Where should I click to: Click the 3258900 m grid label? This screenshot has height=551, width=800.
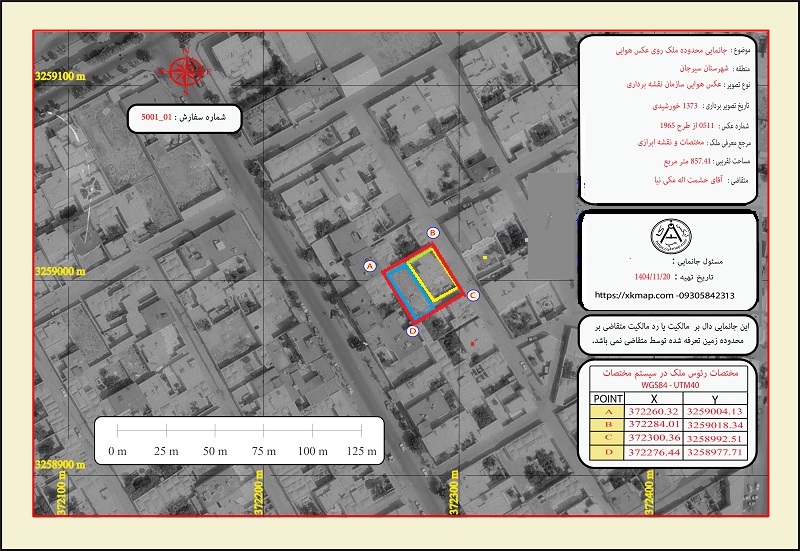[x=60, y=464]
